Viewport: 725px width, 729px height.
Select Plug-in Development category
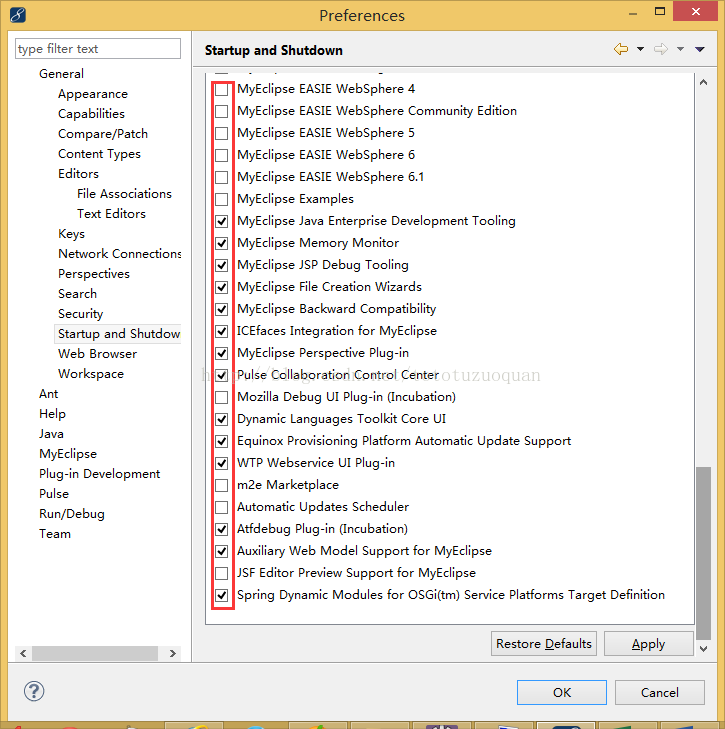click(x=100, y=474)
